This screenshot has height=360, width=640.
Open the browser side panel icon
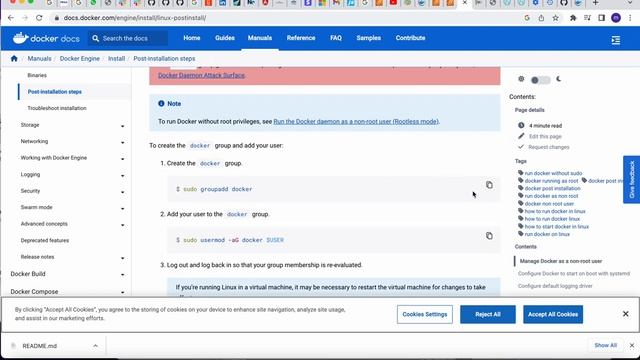(x=601, y=18)
